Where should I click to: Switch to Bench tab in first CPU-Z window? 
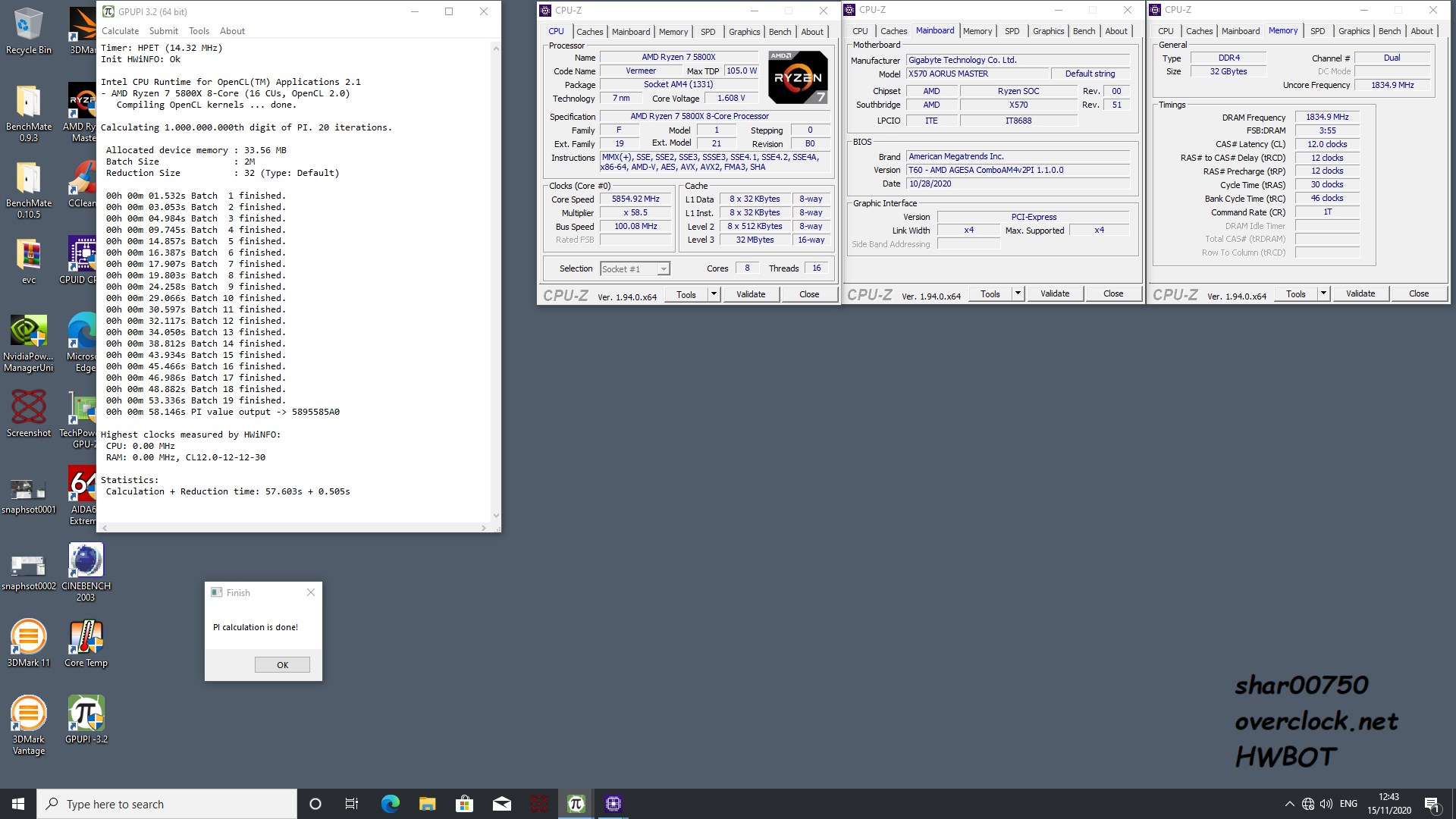coord(780,32)
